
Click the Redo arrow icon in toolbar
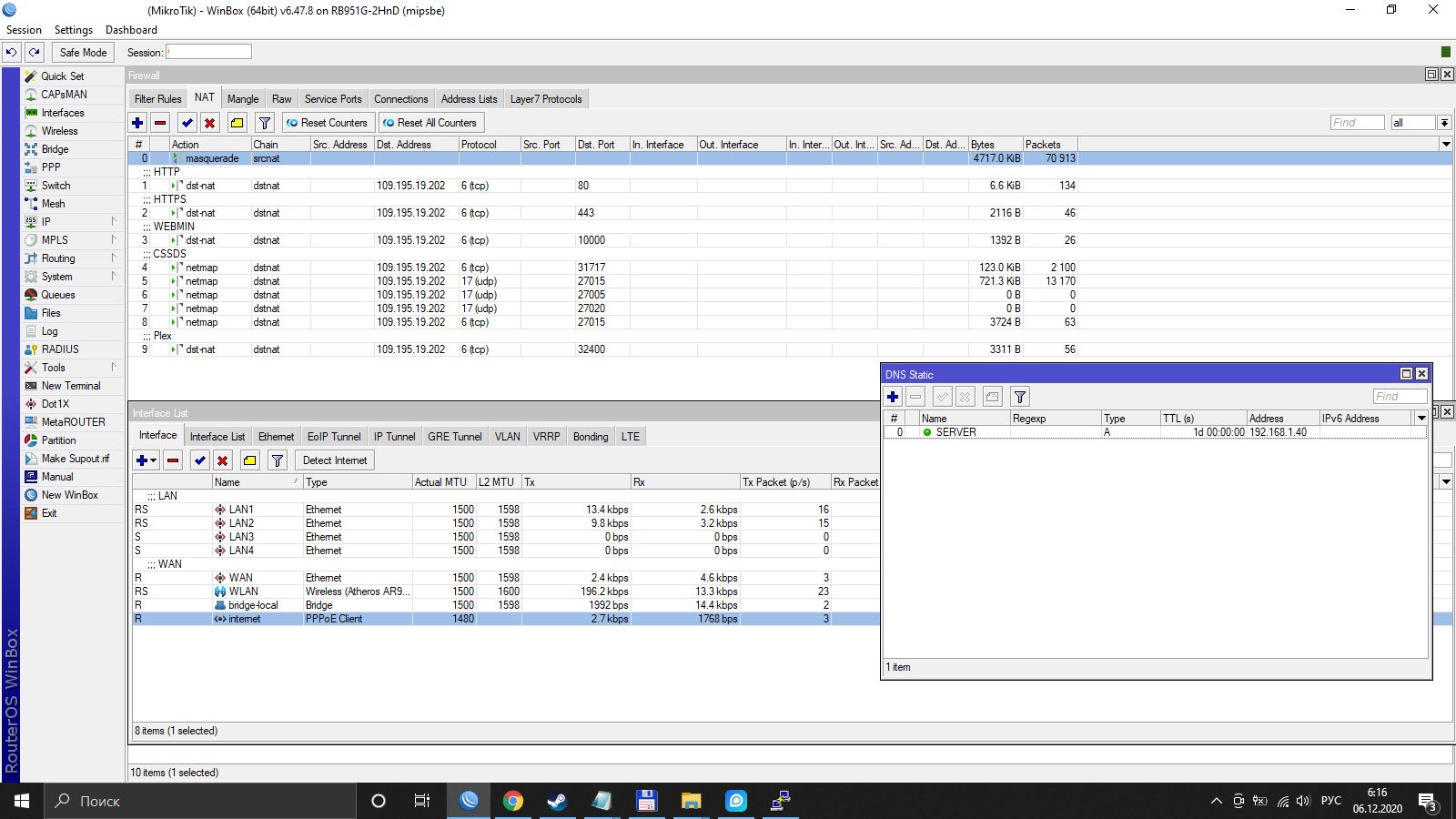(x=35, y=53)
